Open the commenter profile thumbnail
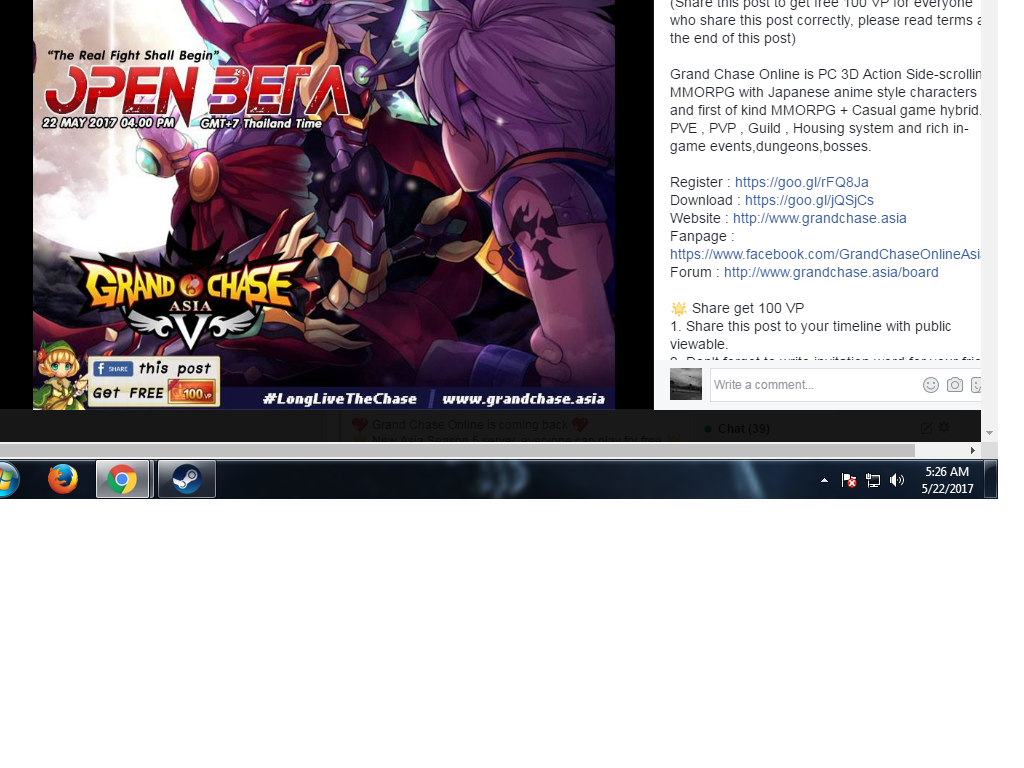The width and height of the screenshot is (1024, 768). 686,384
